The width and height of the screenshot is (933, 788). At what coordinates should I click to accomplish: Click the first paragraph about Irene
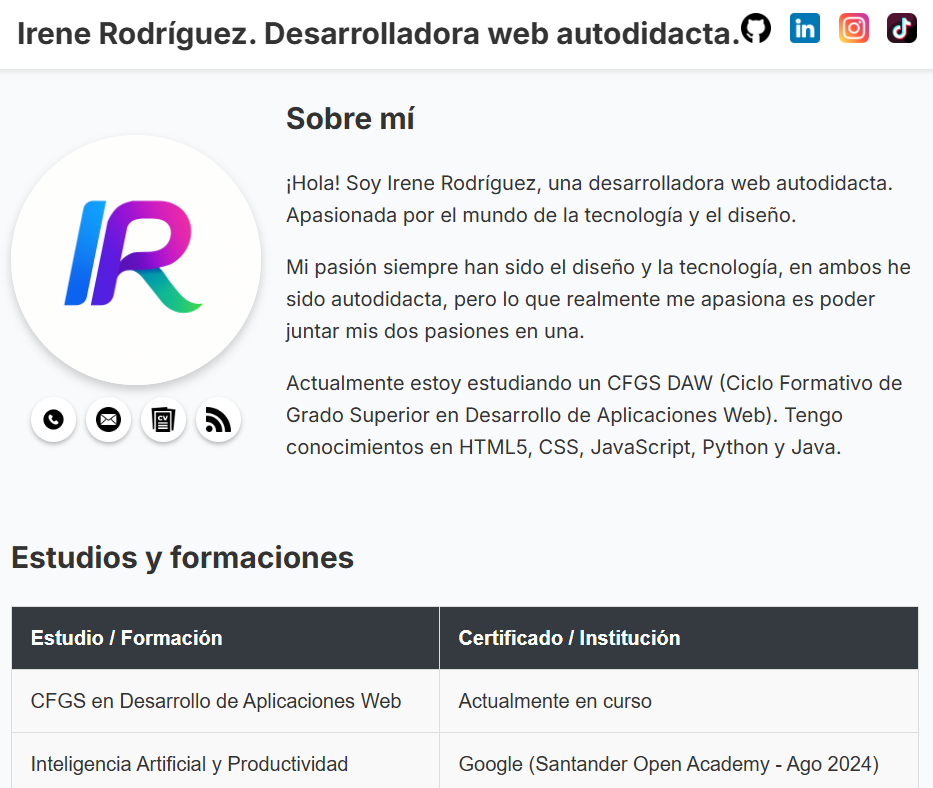pyautogui.click(x=590, y=200)
